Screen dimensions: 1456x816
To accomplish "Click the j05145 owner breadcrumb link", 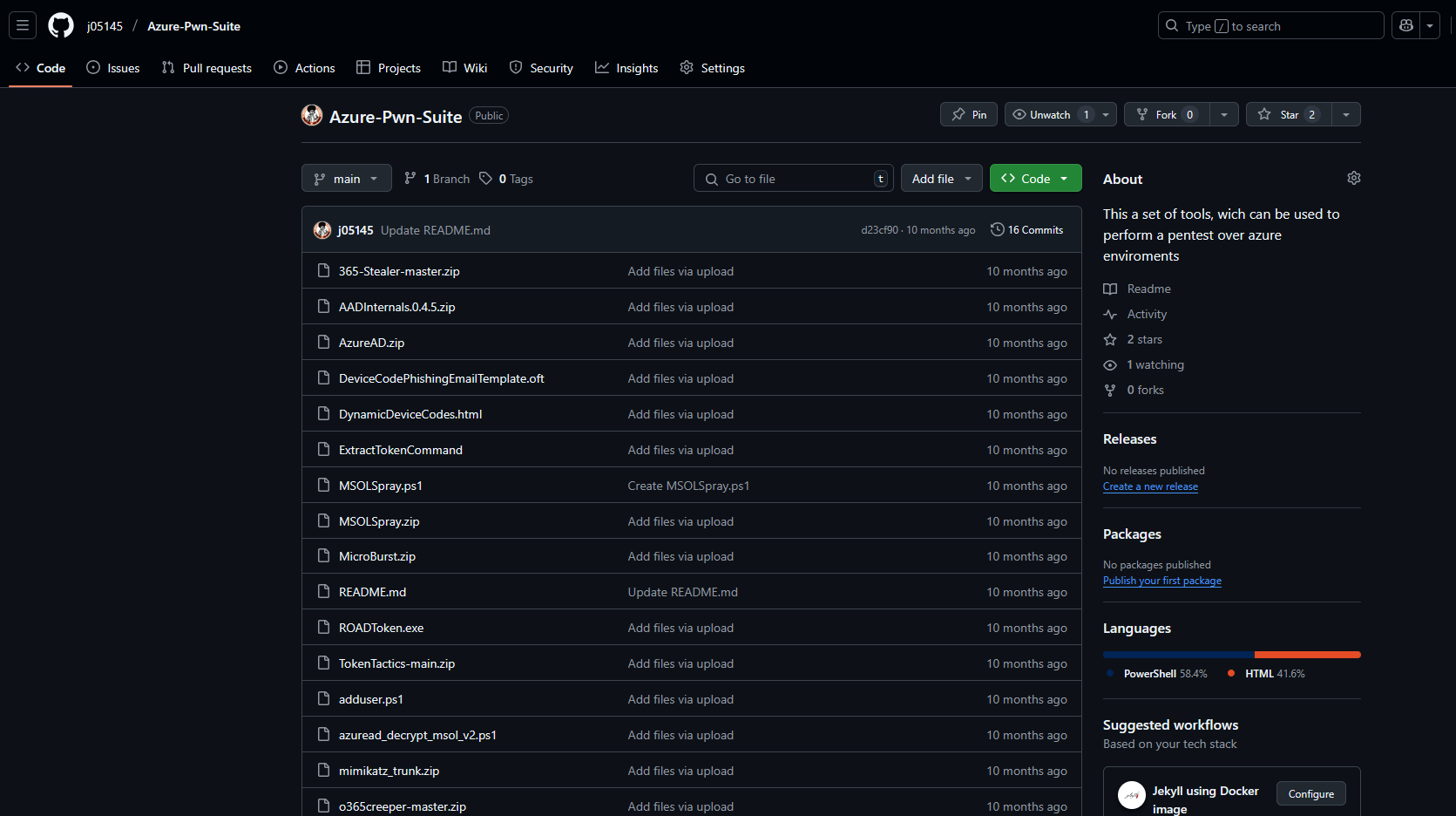I will 105,26.
